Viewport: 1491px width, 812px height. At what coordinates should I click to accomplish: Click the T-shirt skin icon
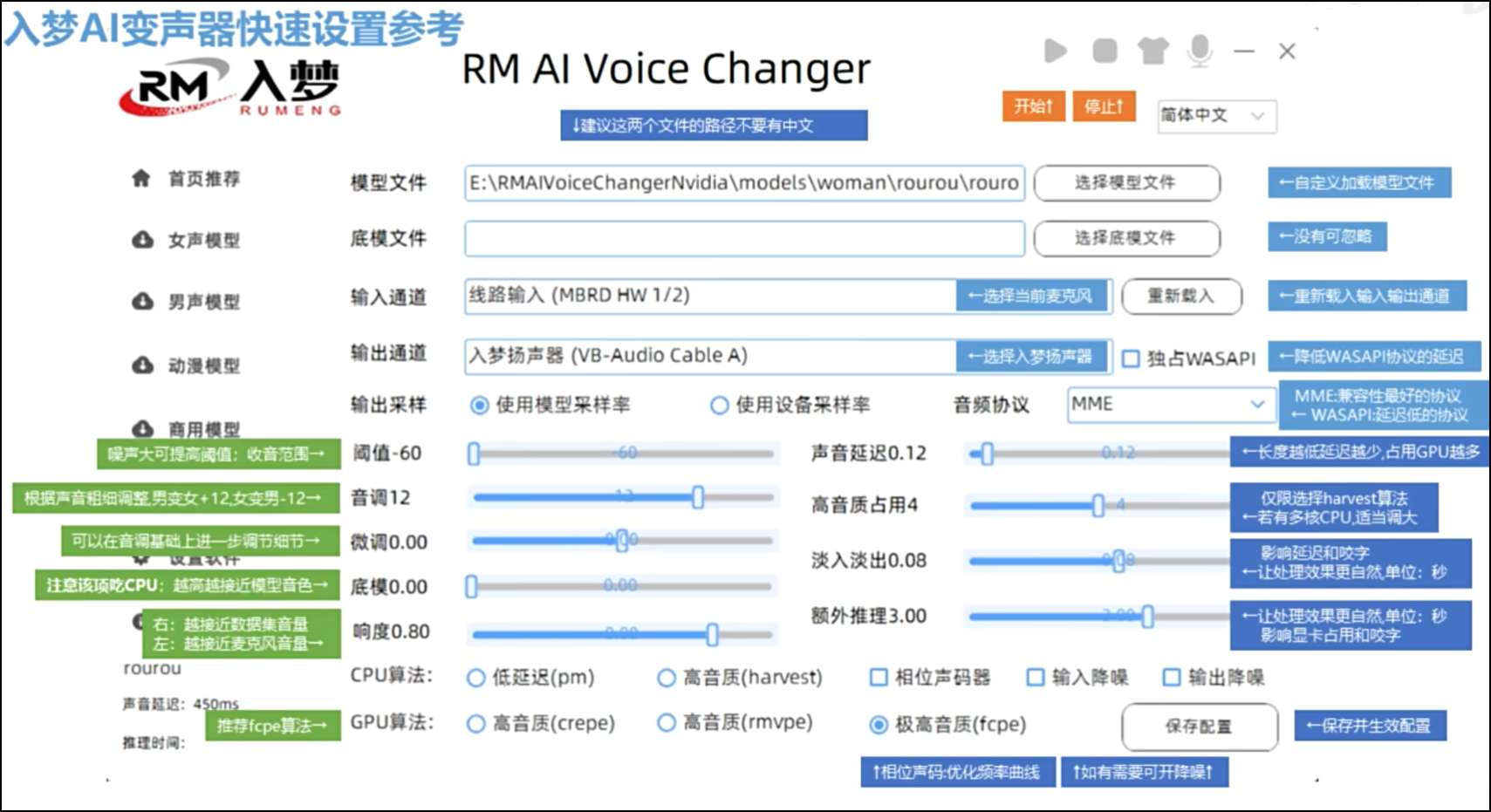1152,51
